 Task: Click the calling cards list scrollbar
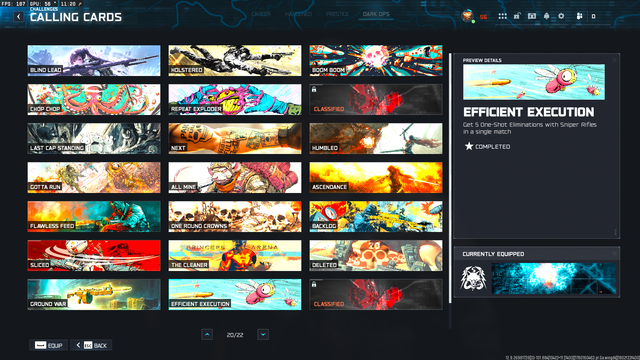point(450,178)
